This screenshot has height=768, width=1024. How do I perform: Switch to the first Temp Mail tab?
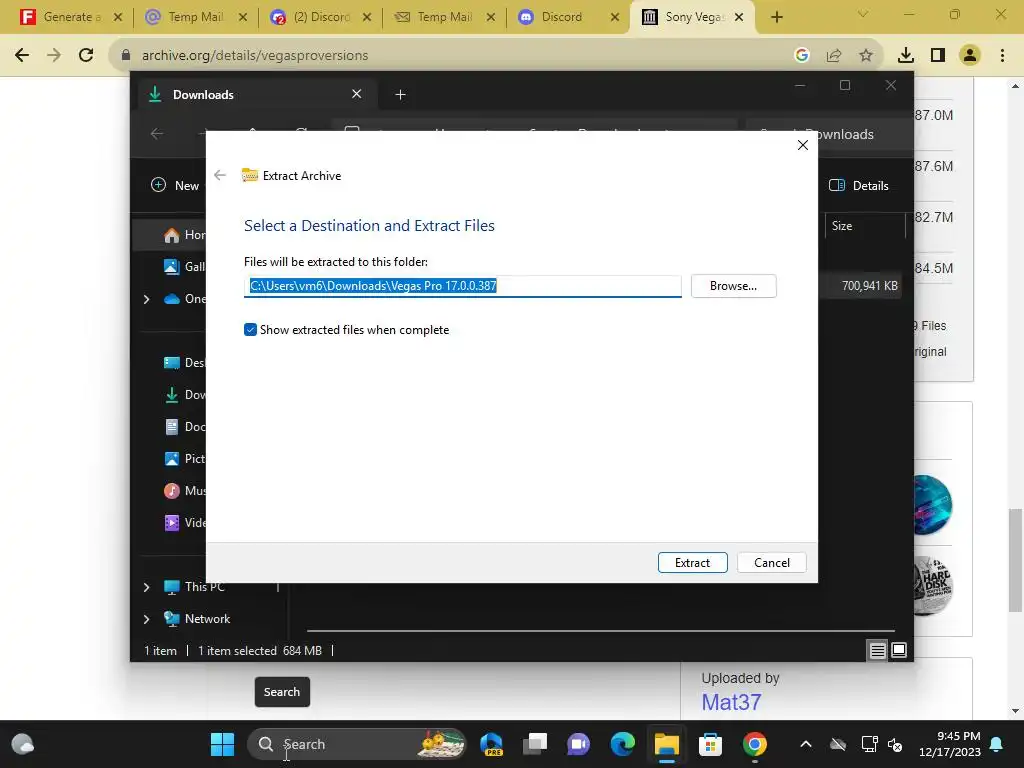pyautogui.click(x=195, y=17)
